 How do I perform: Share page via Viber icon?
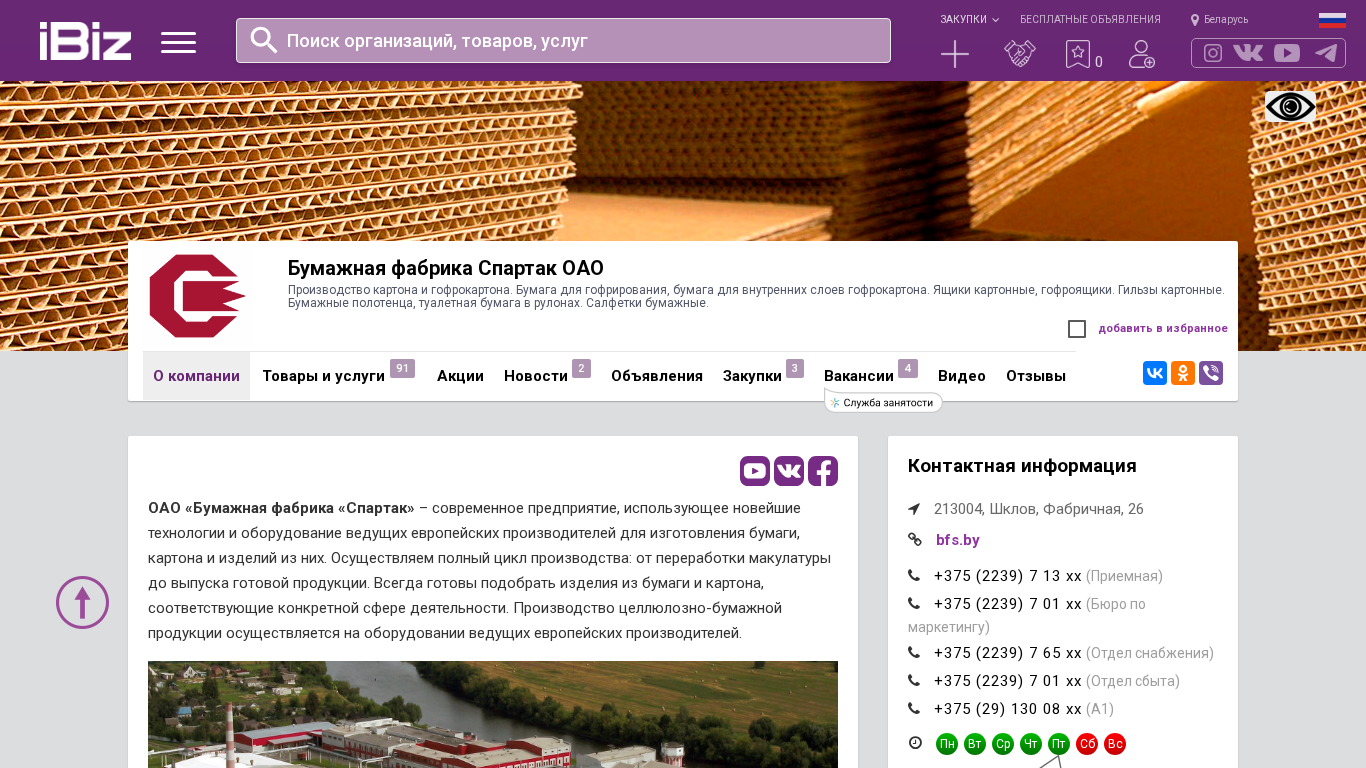pos(1211,373)
